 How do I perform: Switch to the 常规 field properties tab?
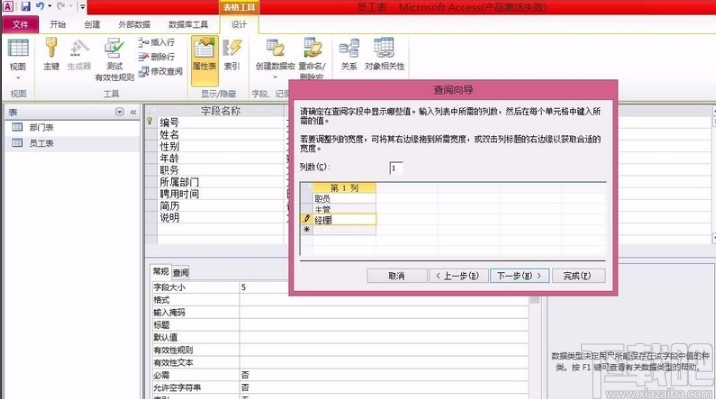[161, 272]
